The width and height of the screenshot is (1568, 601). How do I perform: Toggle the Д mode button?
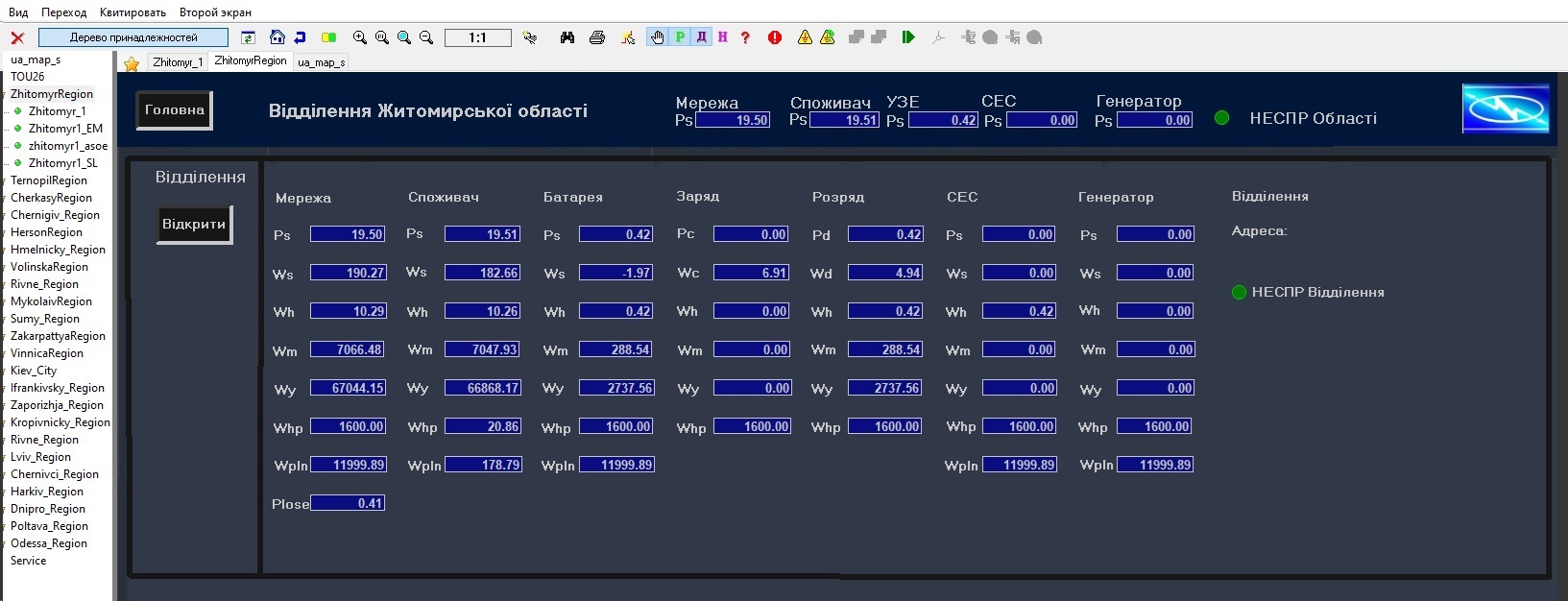[x=702, y=37]
